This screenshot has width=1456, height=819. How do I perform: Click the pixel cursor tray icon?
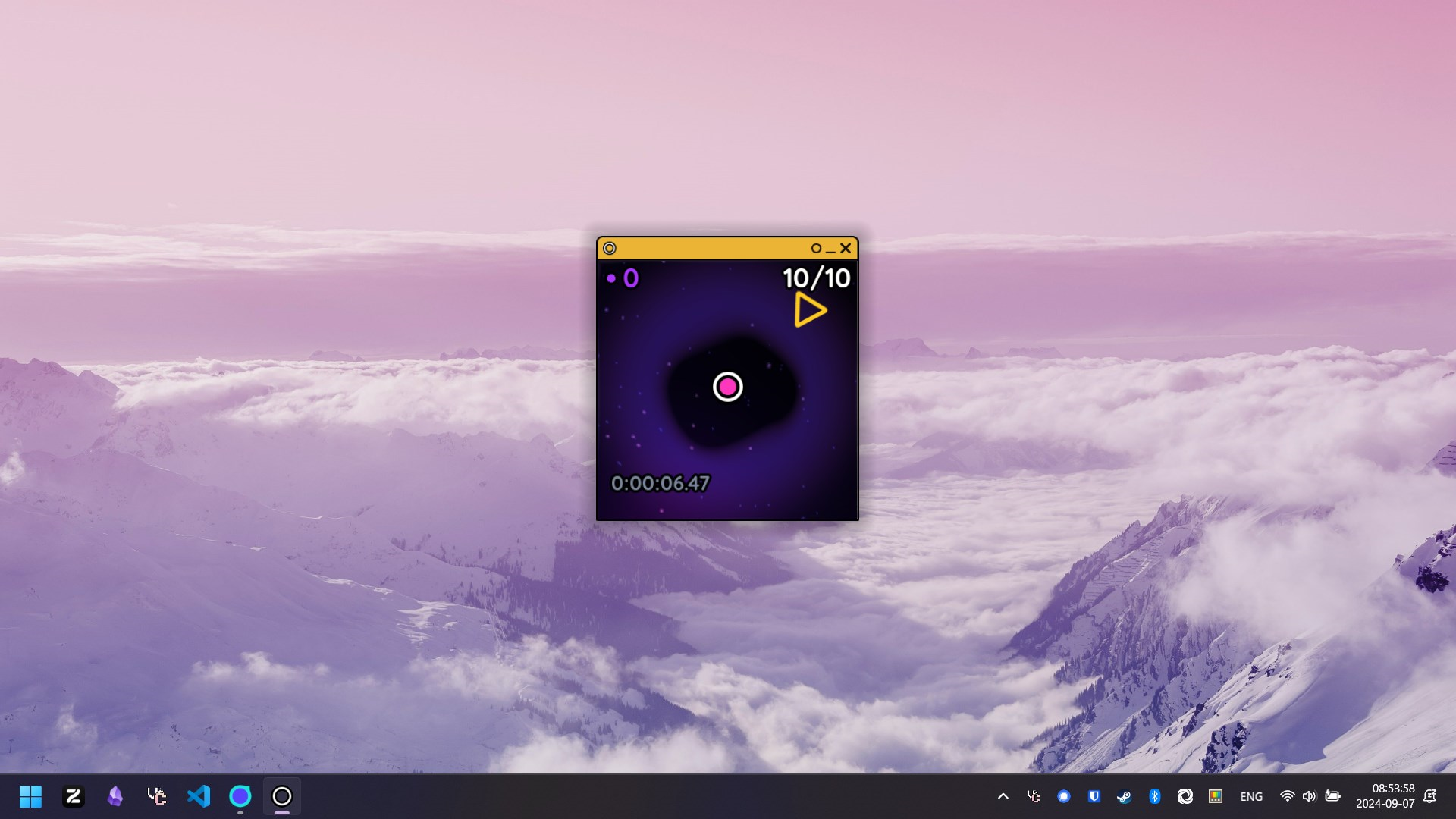pos(1033,796)
